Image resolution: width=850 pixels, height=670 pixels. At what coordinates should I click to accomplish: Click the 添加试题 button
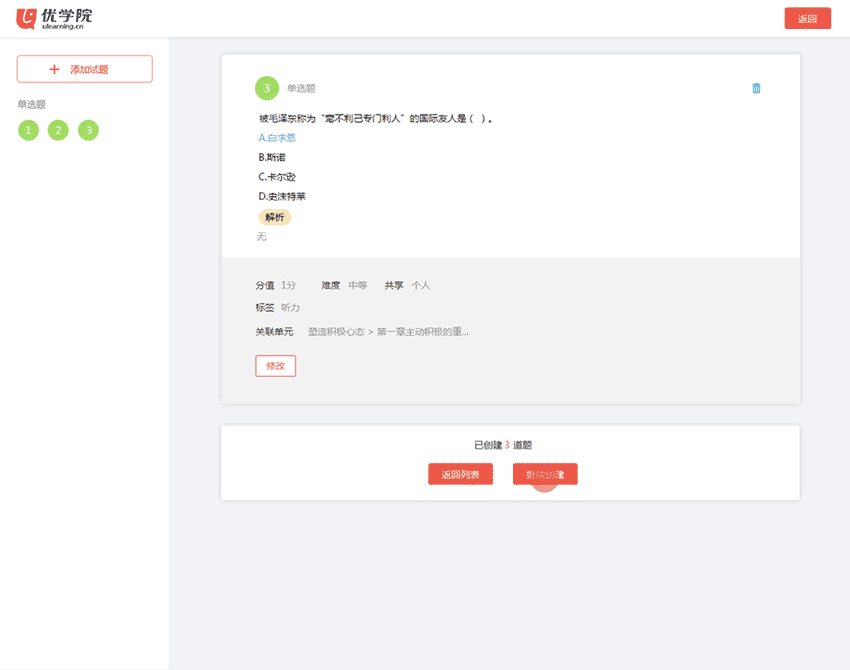tap(85, 69)
